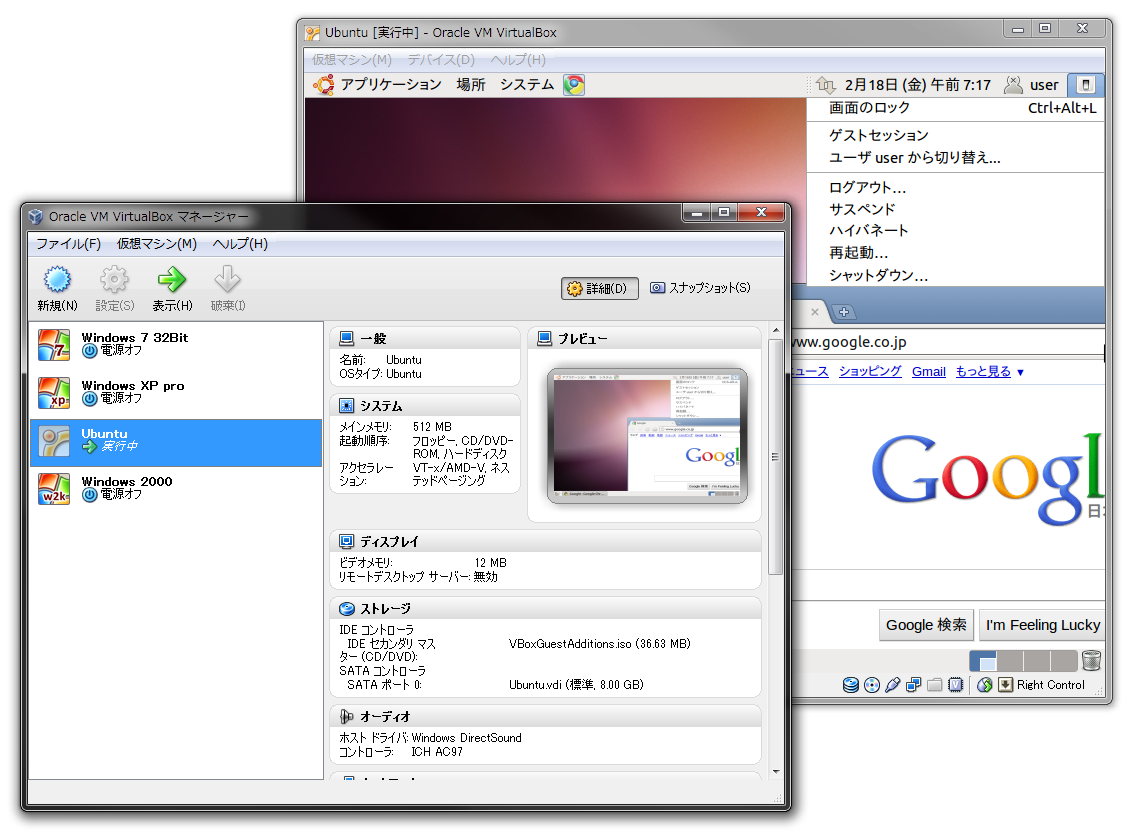Select the Windows 7 32Bit machine
Screen dimensions: 1138x832
pyautogui.click(x=176, y=345)
